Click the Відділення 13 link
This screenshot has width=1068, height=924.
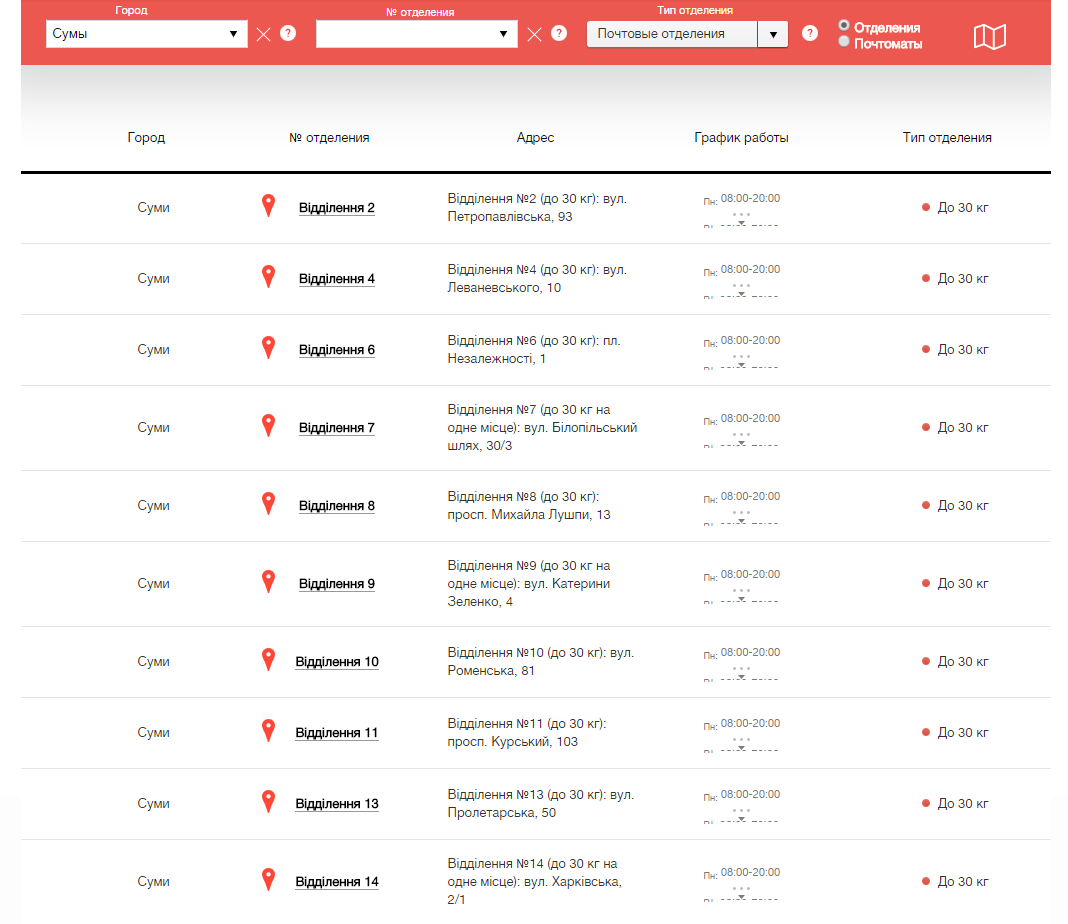click(337, 804)
